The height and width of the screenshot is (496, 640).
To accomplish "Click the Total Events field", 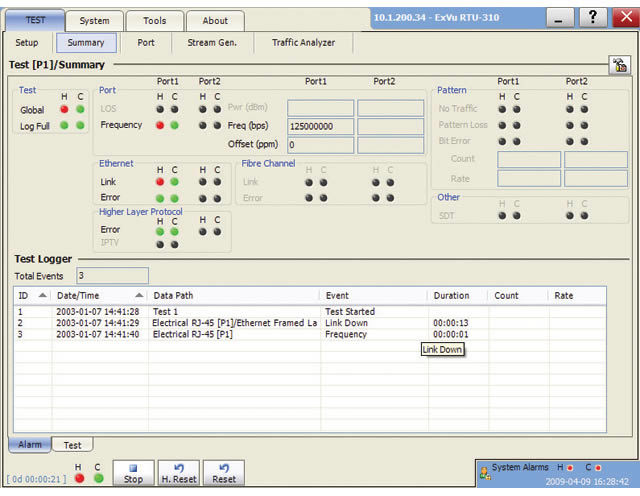I will click(x=112, y=276).
